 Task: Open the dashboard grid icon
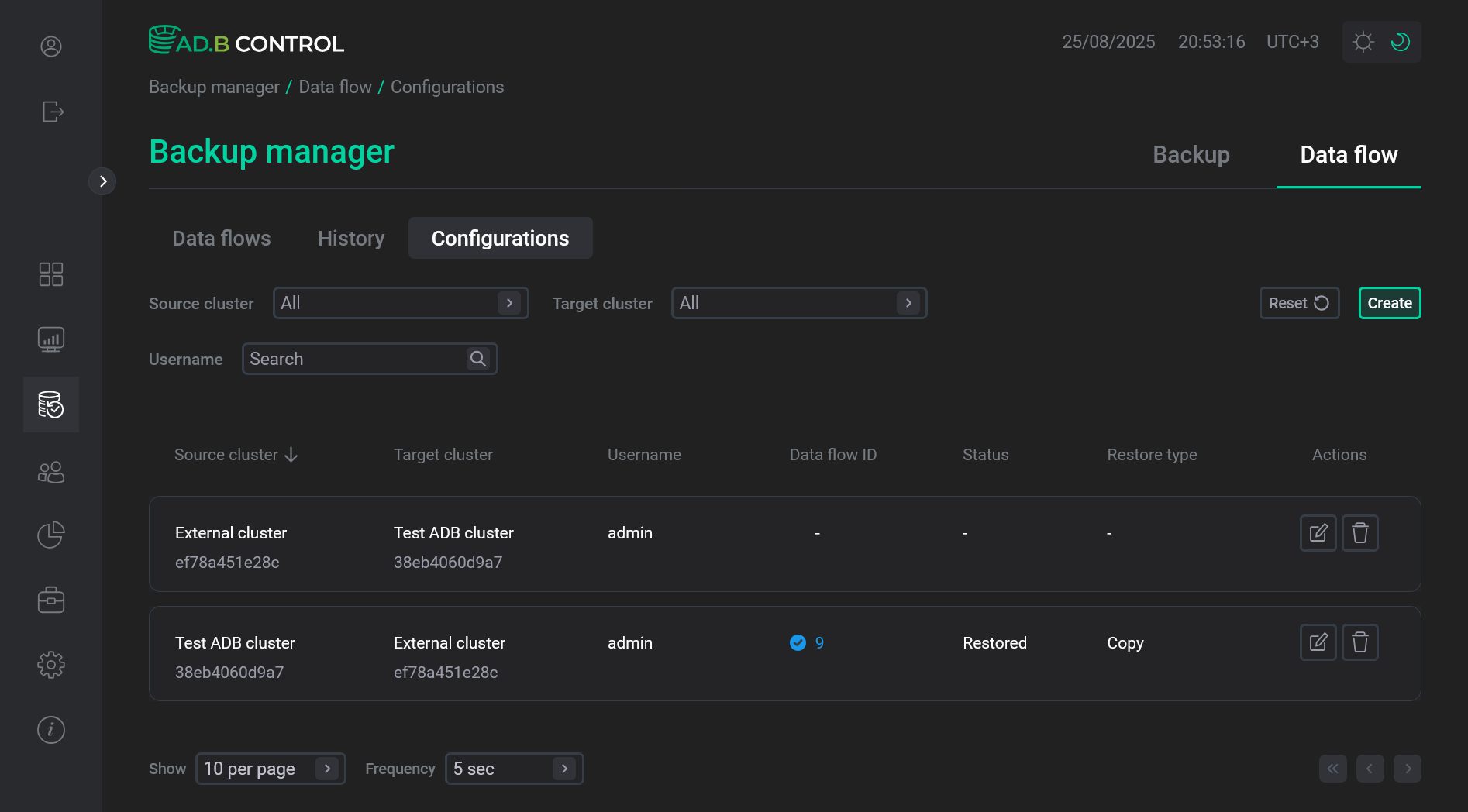pos(50,274)
